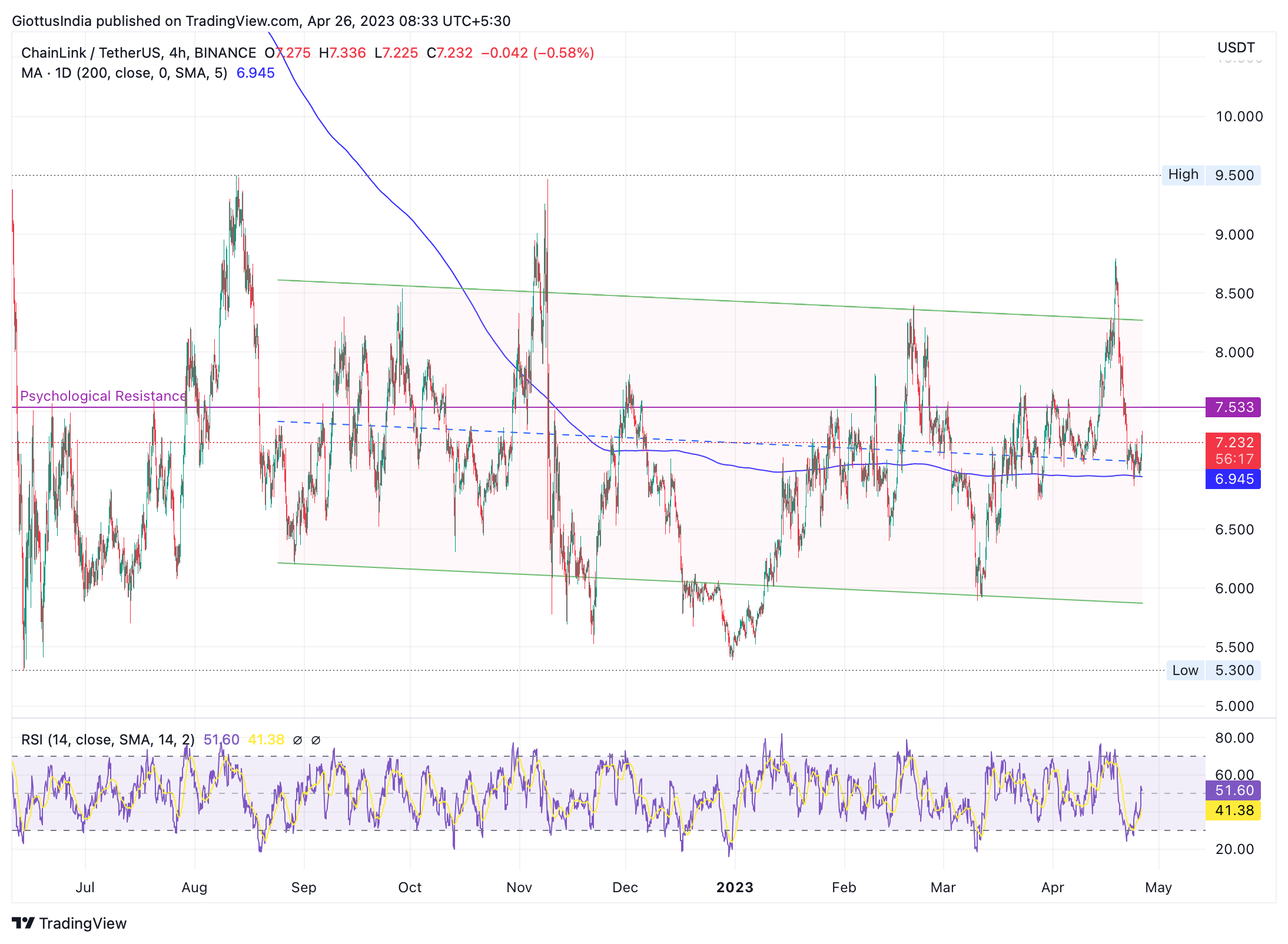Select the USDT currency label

(x=1236, y=48)
